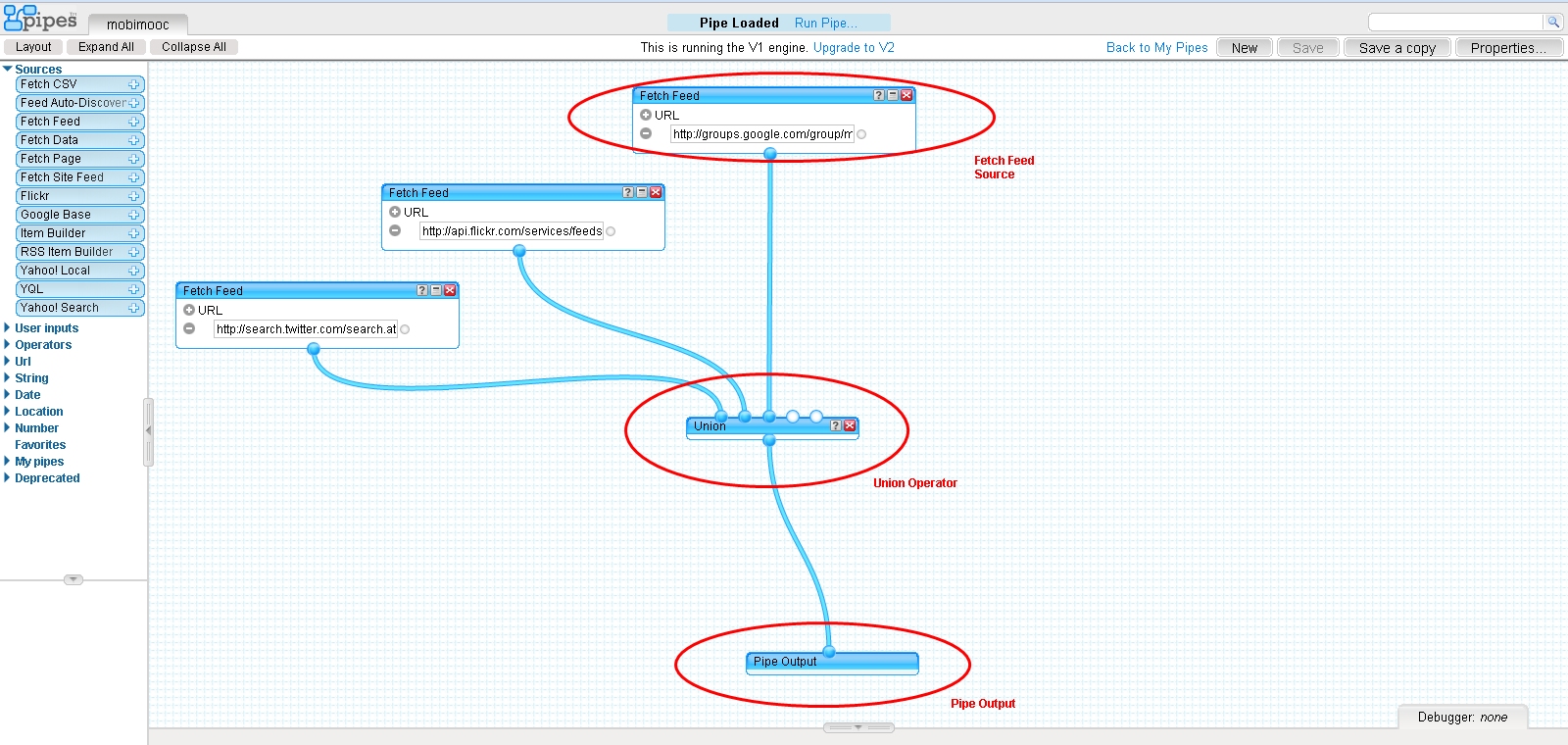The image size is (1568, 745).
Task: Add Yahoo! Search module using plus icon
Action: point(134,308)
